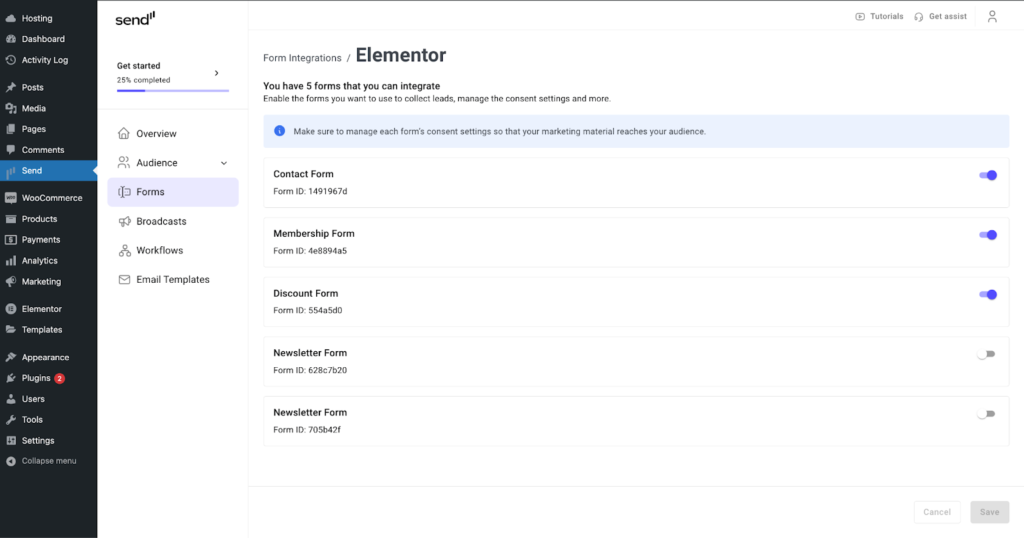Open Get started arrow chevron

(x=217, y=73)
